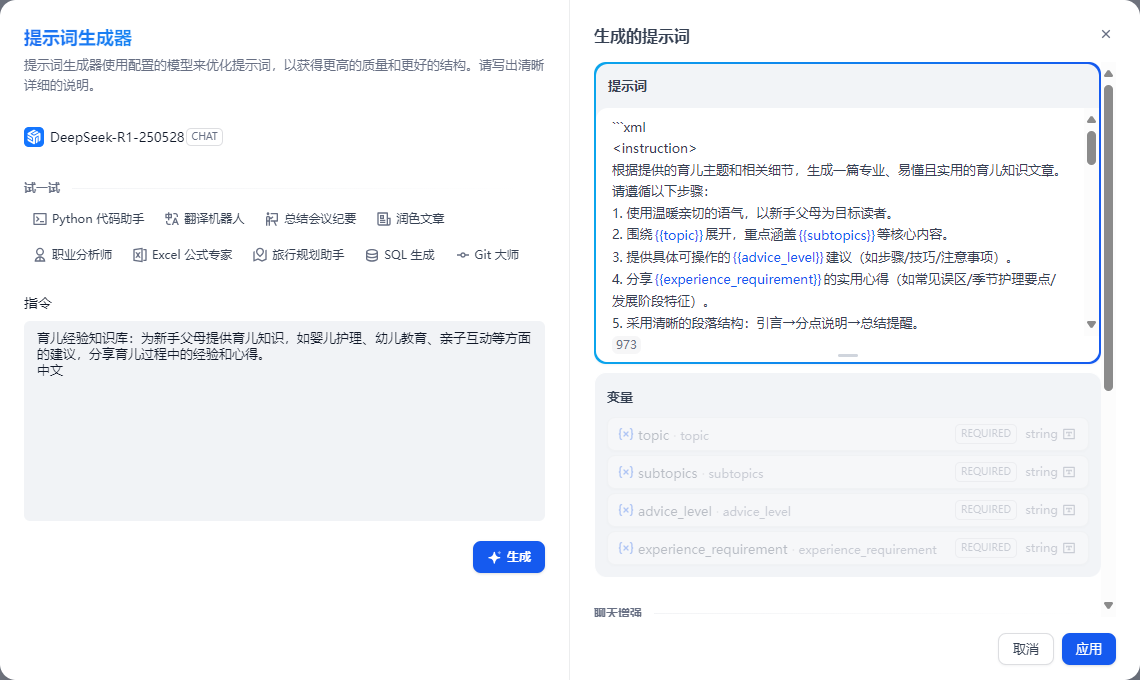Click the Excel 公式专家 icon
Screen dimensions: 1140x680
(x=140, y=255)
